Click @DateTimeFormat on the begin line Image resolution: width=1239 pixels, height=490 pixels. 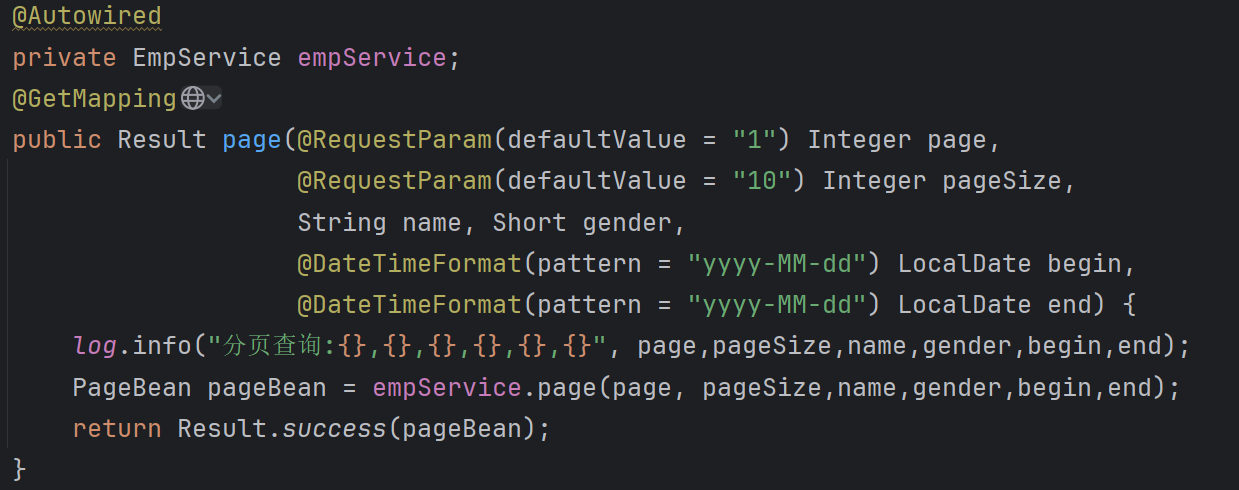click(x=409, y=263)
